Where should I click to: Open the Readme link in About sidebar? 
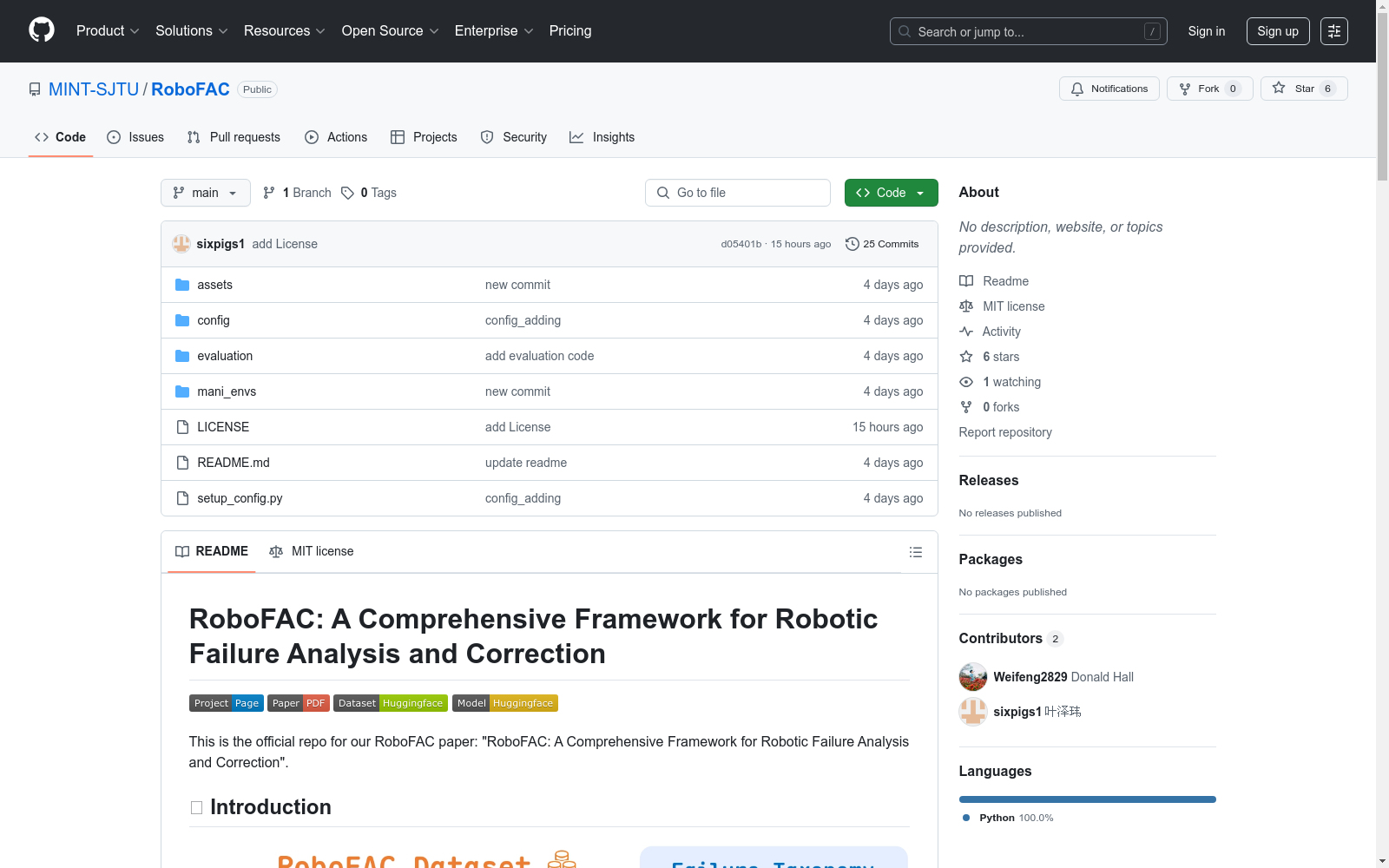(x=994, y=281)
